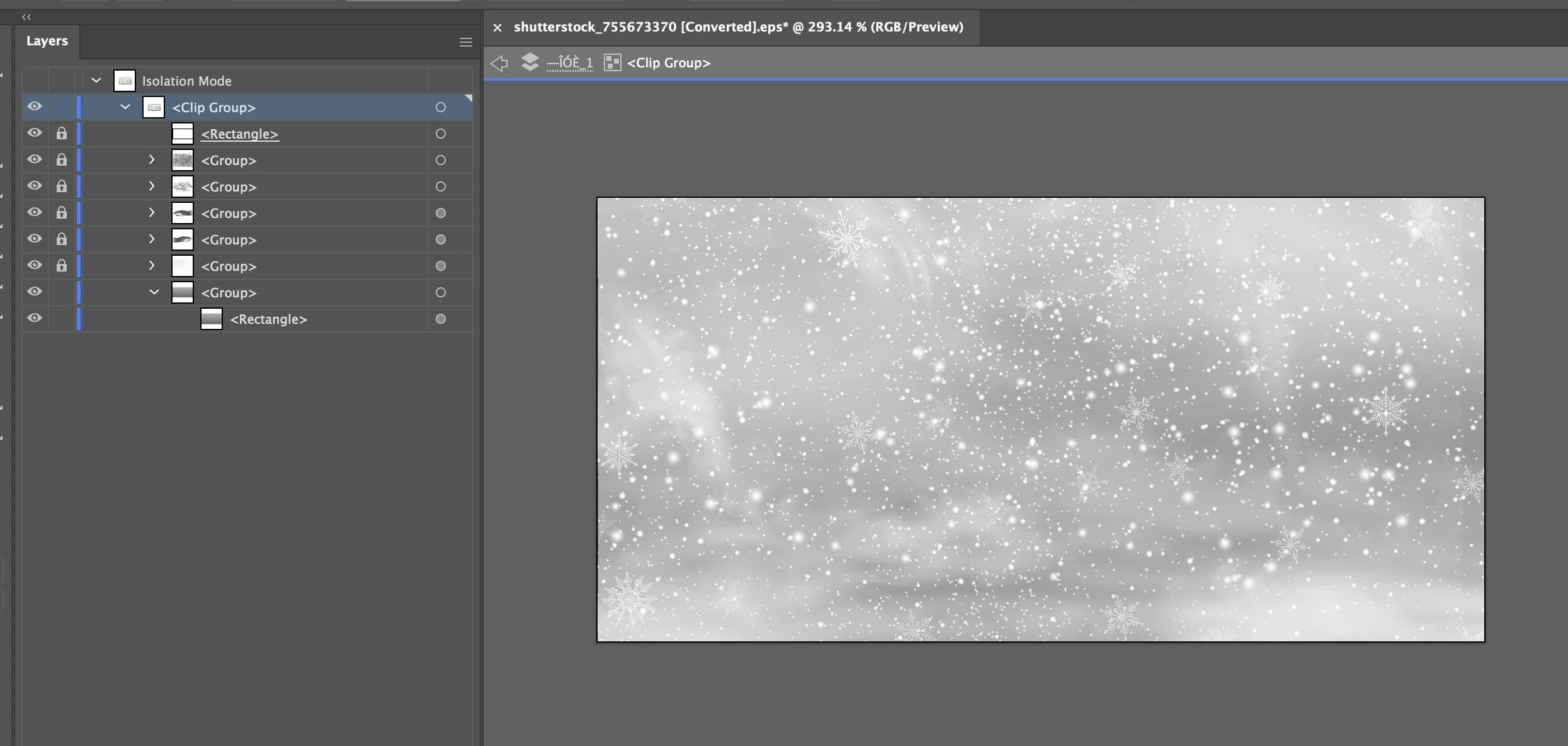Unlock the first Group sublayer

tap(61, 160)
